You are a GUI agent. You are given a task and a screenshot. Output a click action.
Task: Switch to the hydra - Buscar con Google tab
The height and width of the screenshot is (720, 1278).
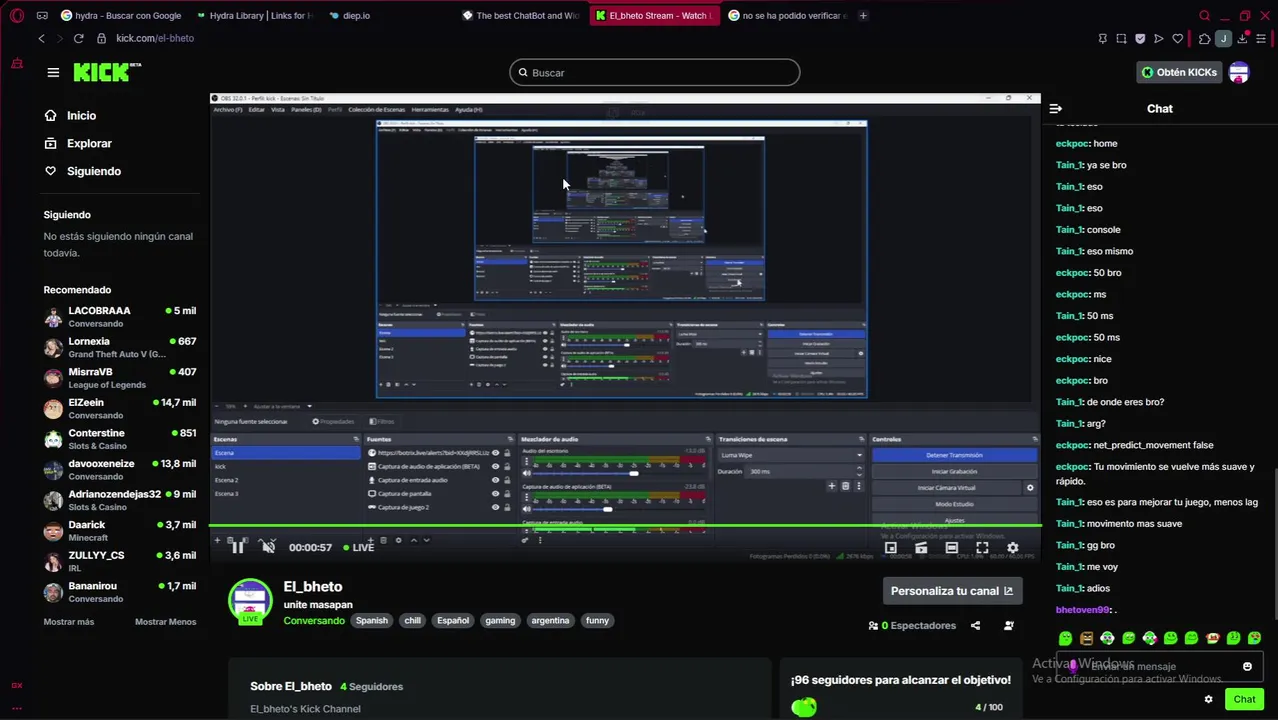click(120, 16)
